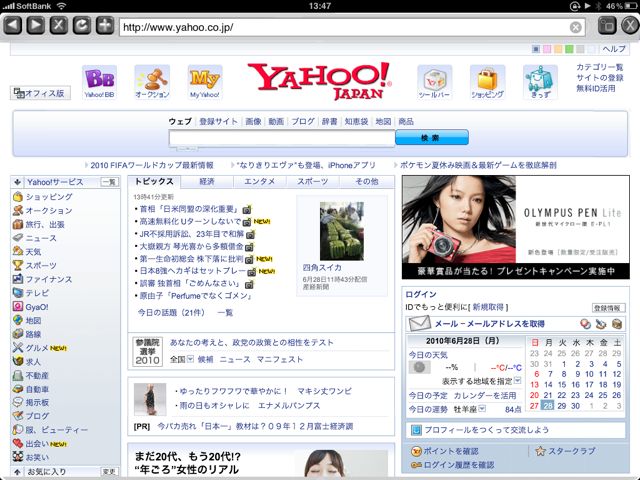Open the ヘルプ link at top right
Image resolution: width=640 pixels, height=480 pixels.
pos(614,49)
